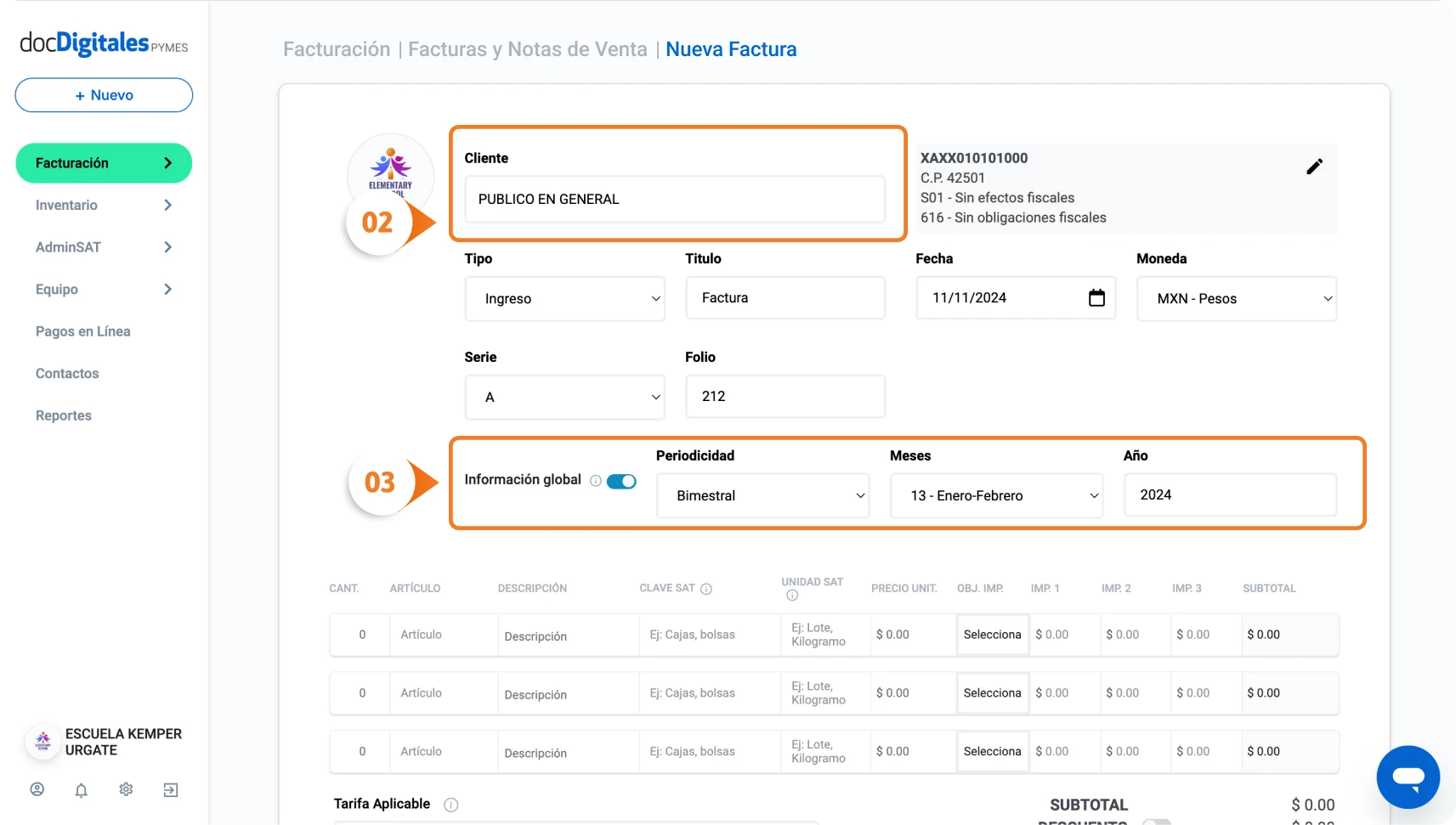Click the ESCUELA KEMPER URGATE account name
1456x825 pixels.
[123, 742]
